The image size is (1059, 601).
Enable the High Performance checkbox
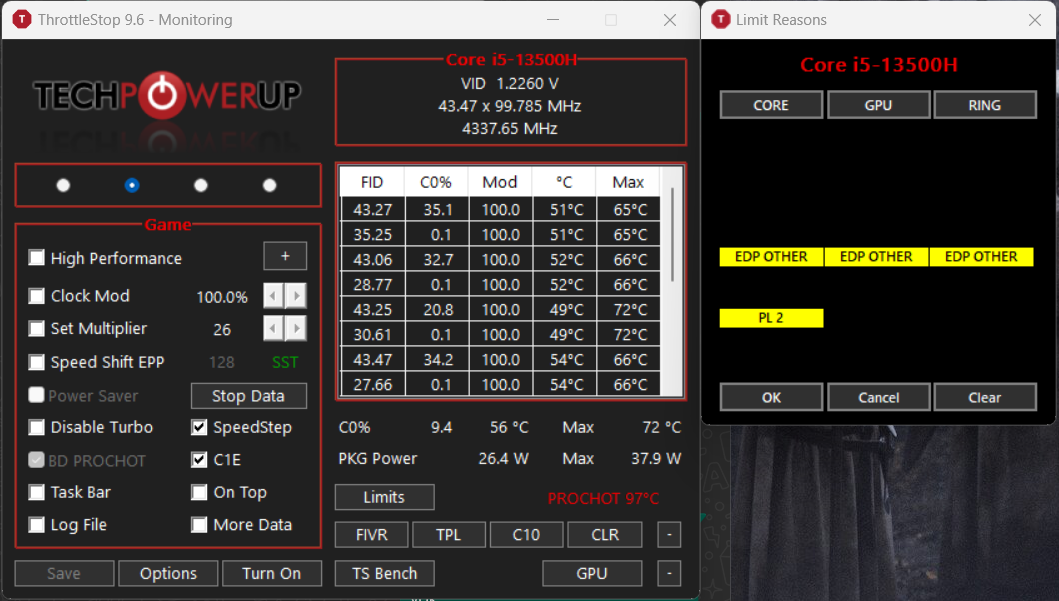pos(36,258)
